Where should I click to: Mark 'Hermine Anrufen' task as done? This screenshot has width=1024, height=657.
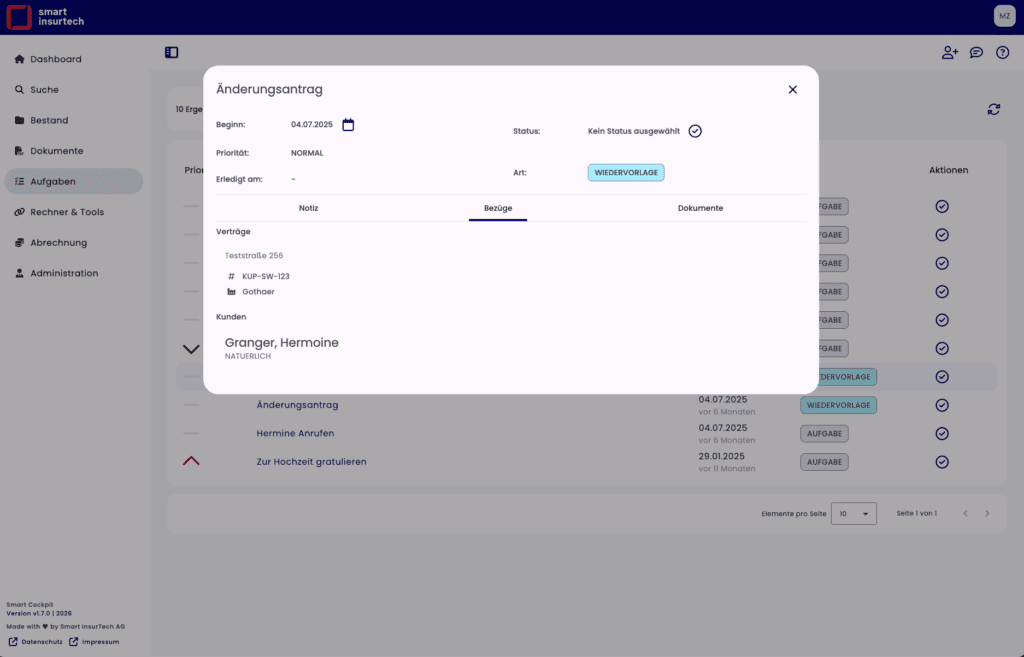coord(941,434)
